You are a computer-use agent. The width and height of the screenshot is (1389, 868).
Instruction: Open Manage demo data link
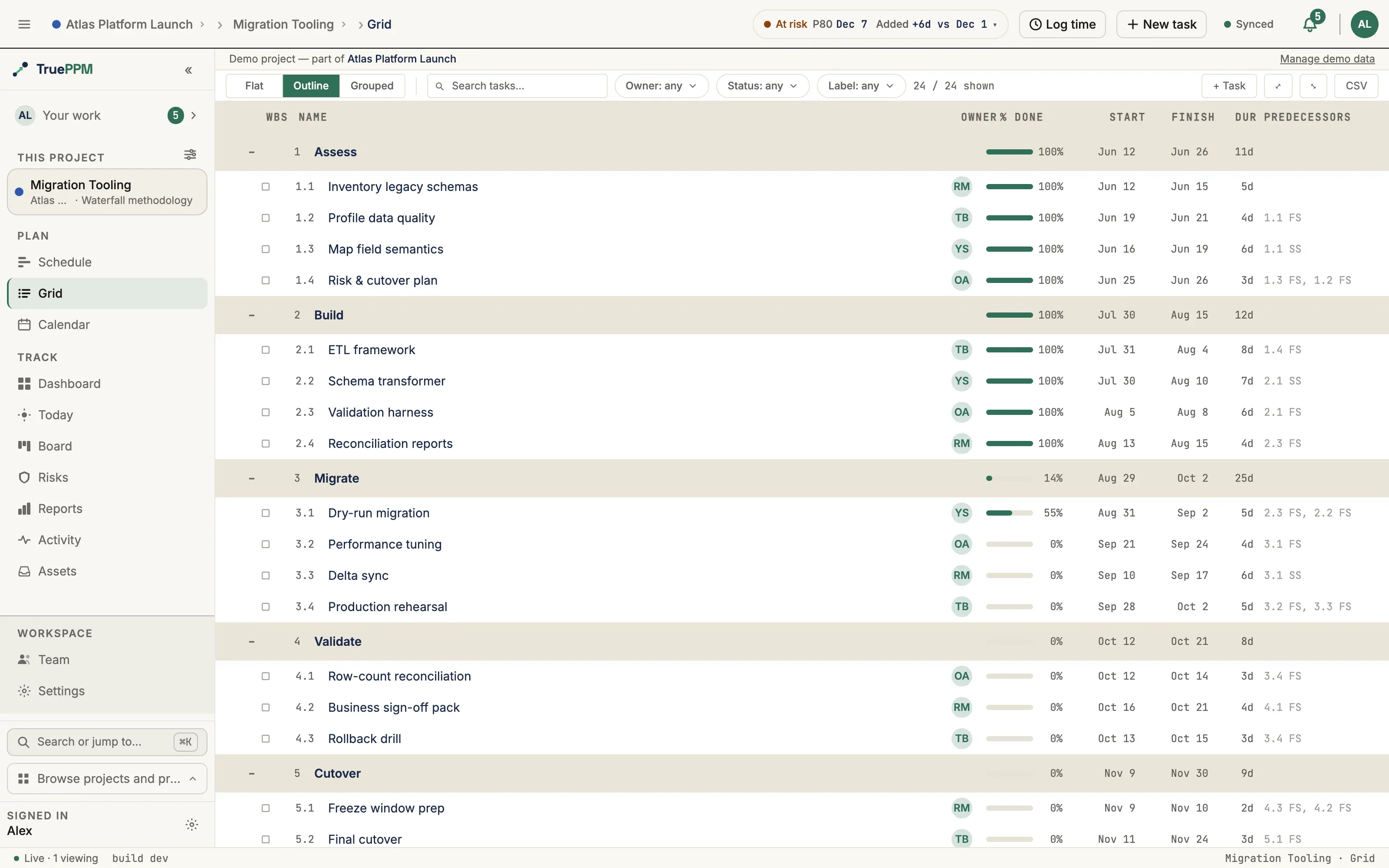click(1327, 59)
